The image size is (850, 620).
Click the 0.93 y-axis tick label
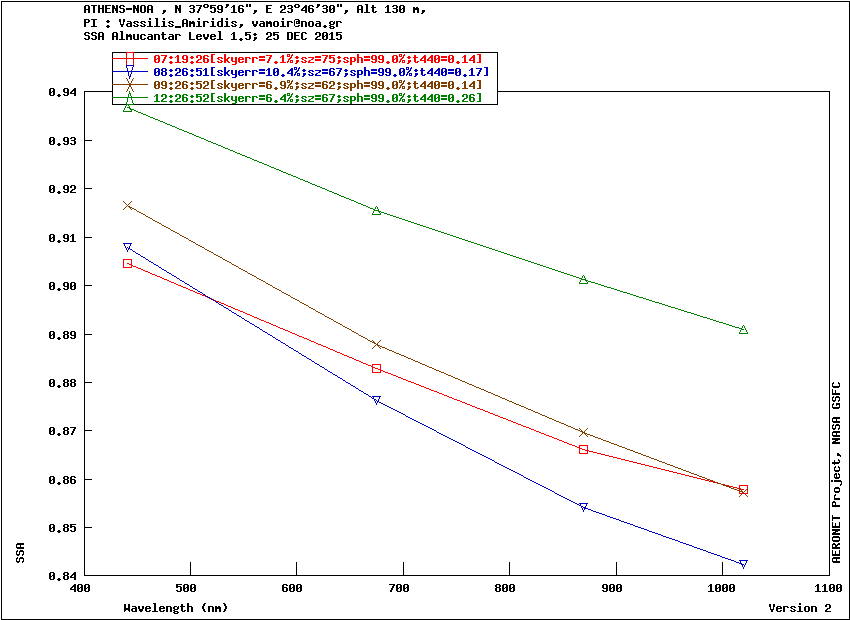[x=63, y=141]
